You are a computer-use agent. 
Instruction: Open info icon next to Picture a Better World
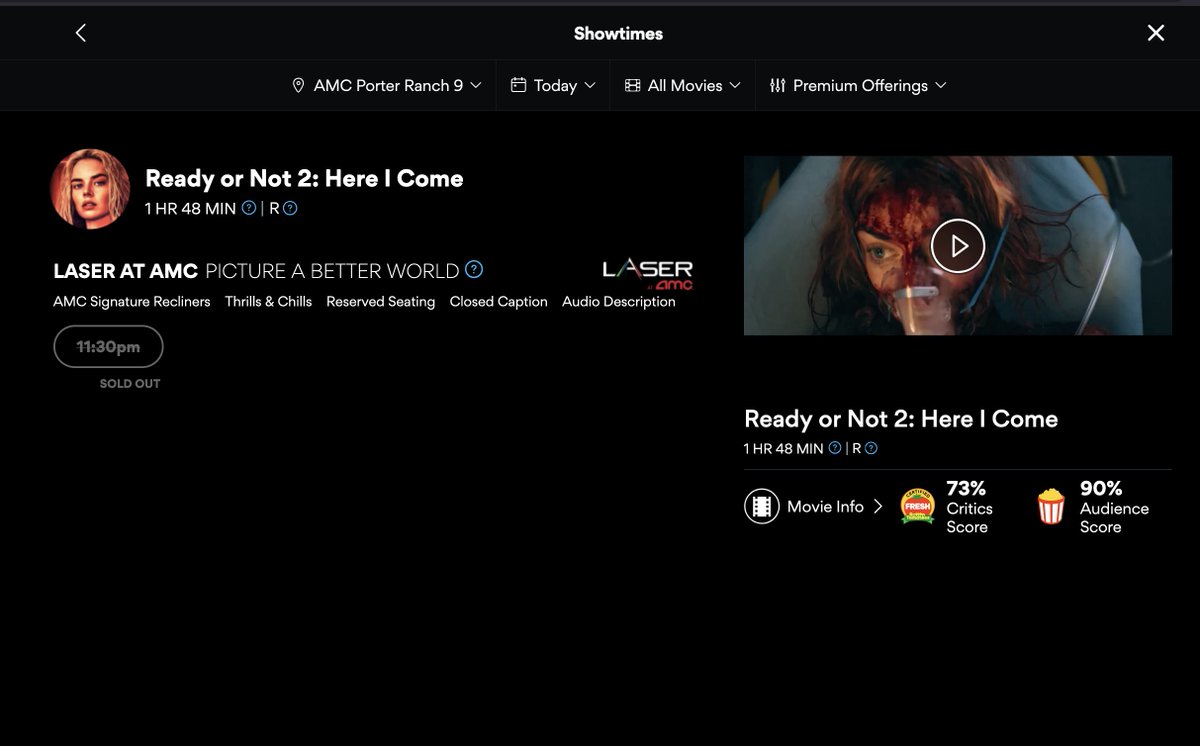tap(474, 269)
